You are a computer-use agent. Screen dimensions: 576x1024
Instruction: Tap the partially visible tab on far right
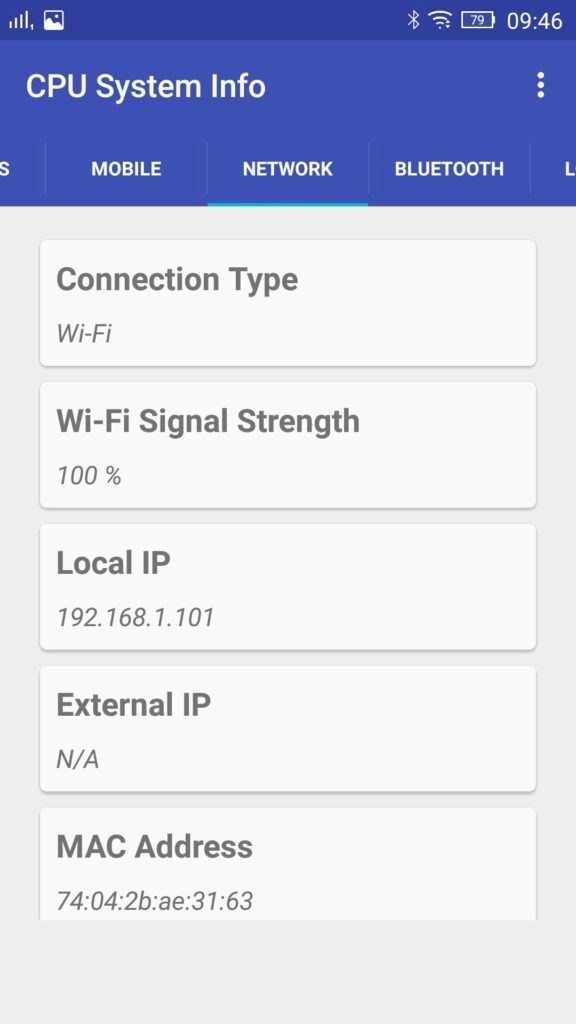(x=554, y=169)
